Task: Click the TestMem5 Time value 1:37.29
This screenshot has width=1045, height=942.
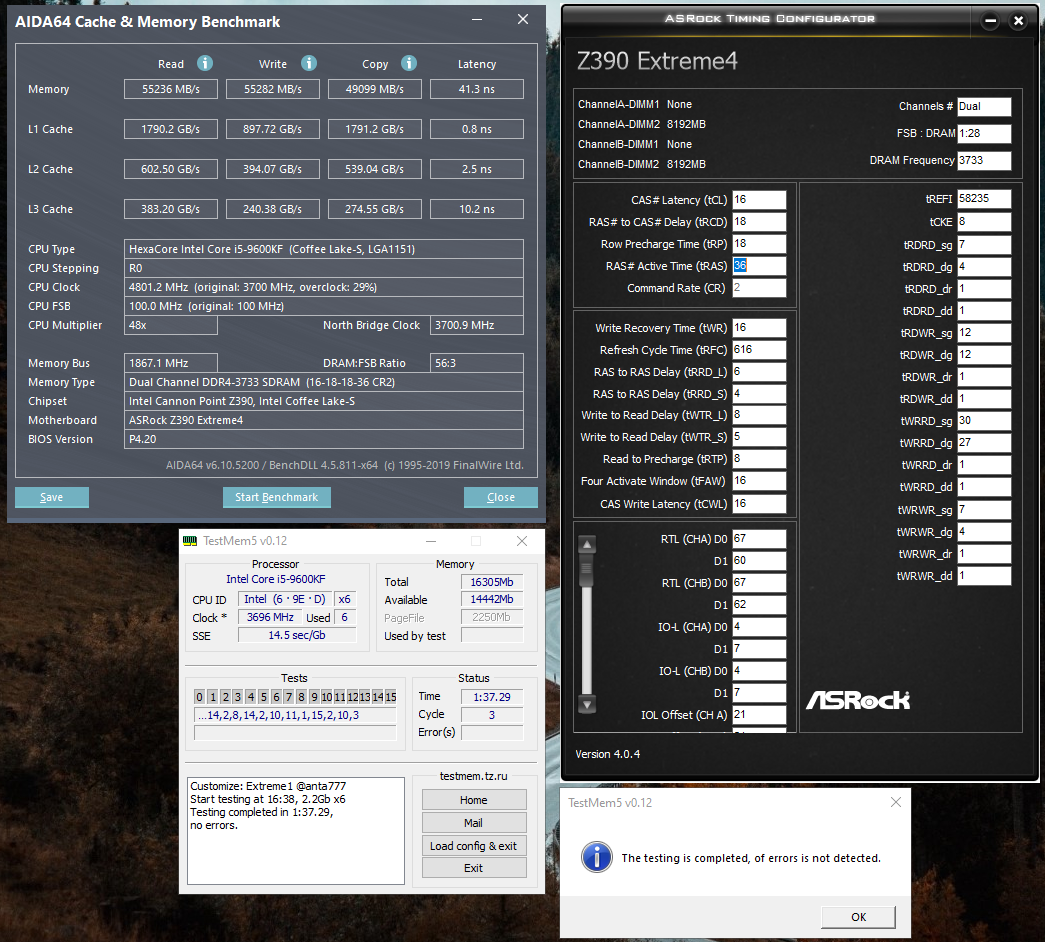Action: click(x=492, y=697)
